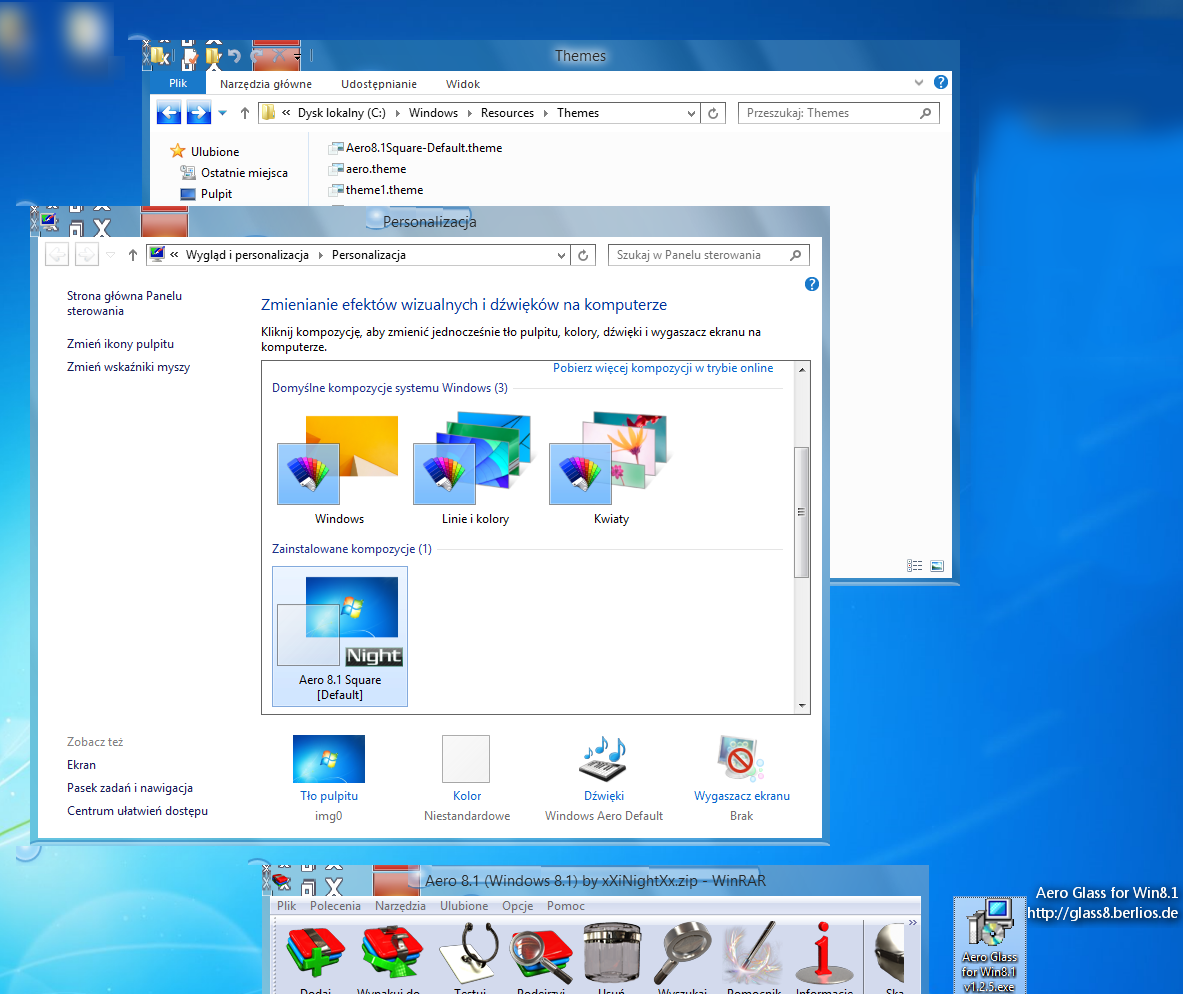Viewport: 1183px width, 994px height.
Task: Select the aero.theme file
Action: click(x=367, y=169)
